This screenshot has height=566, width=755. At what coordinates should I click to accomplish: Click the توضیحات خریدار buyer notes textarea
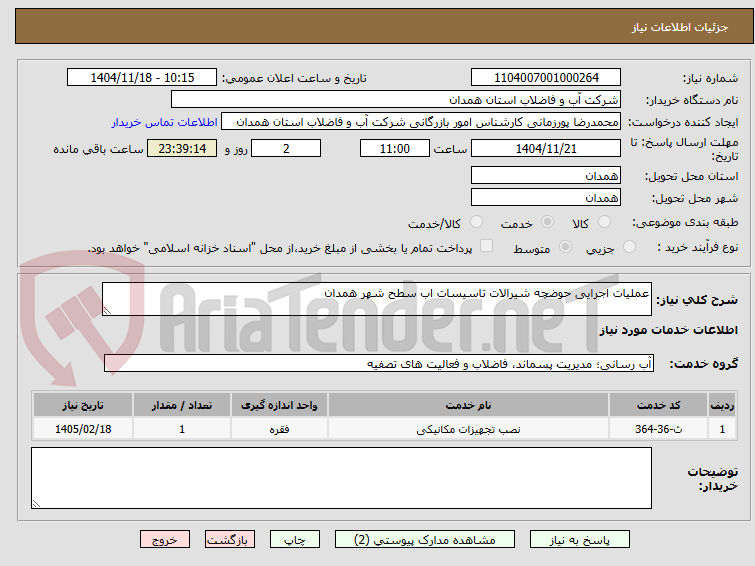pyautogui.click(x=341, y=478)
